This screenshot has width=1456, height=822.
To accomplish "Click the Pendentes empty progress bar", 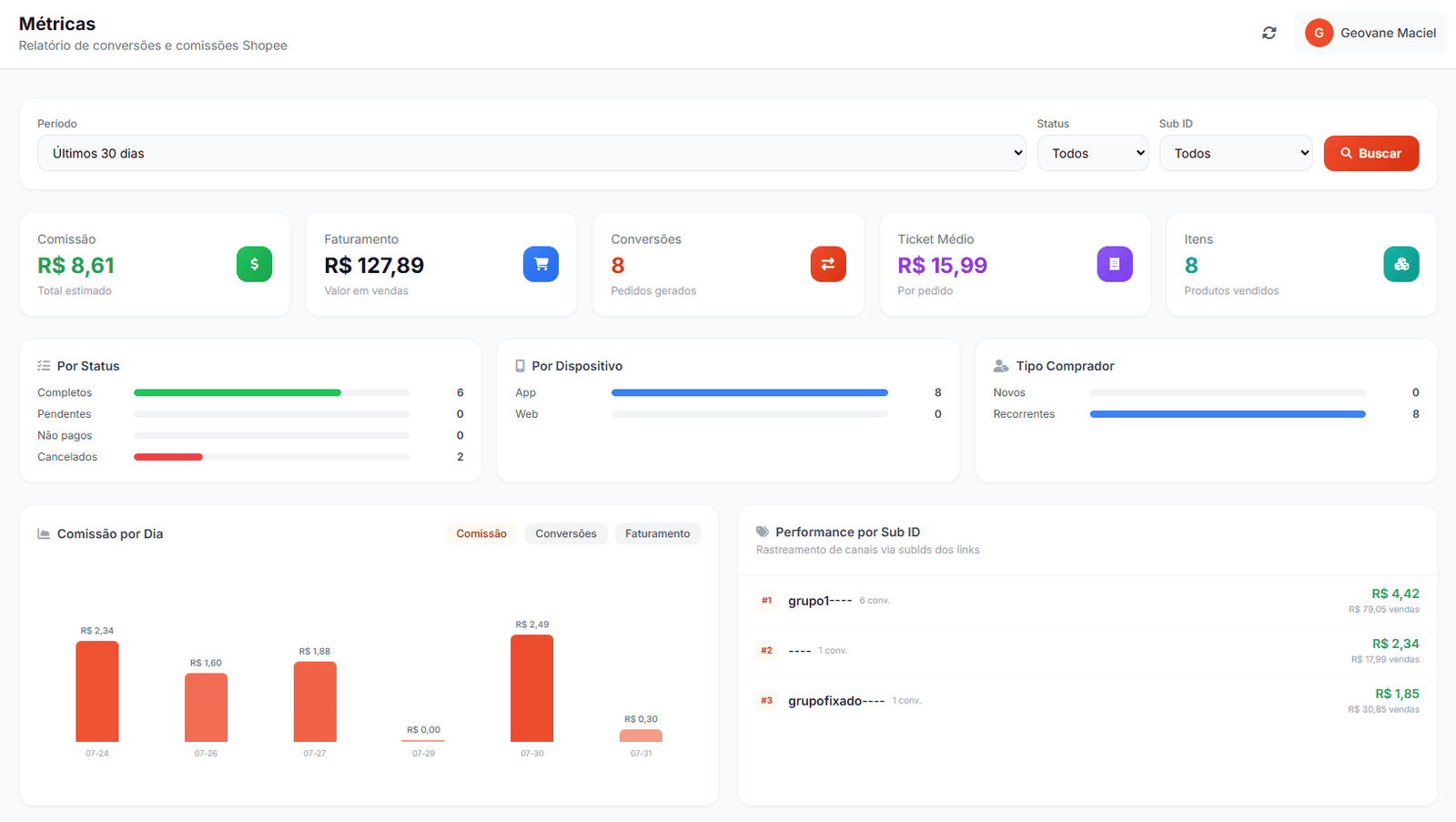I will click(x=271, y=414).
